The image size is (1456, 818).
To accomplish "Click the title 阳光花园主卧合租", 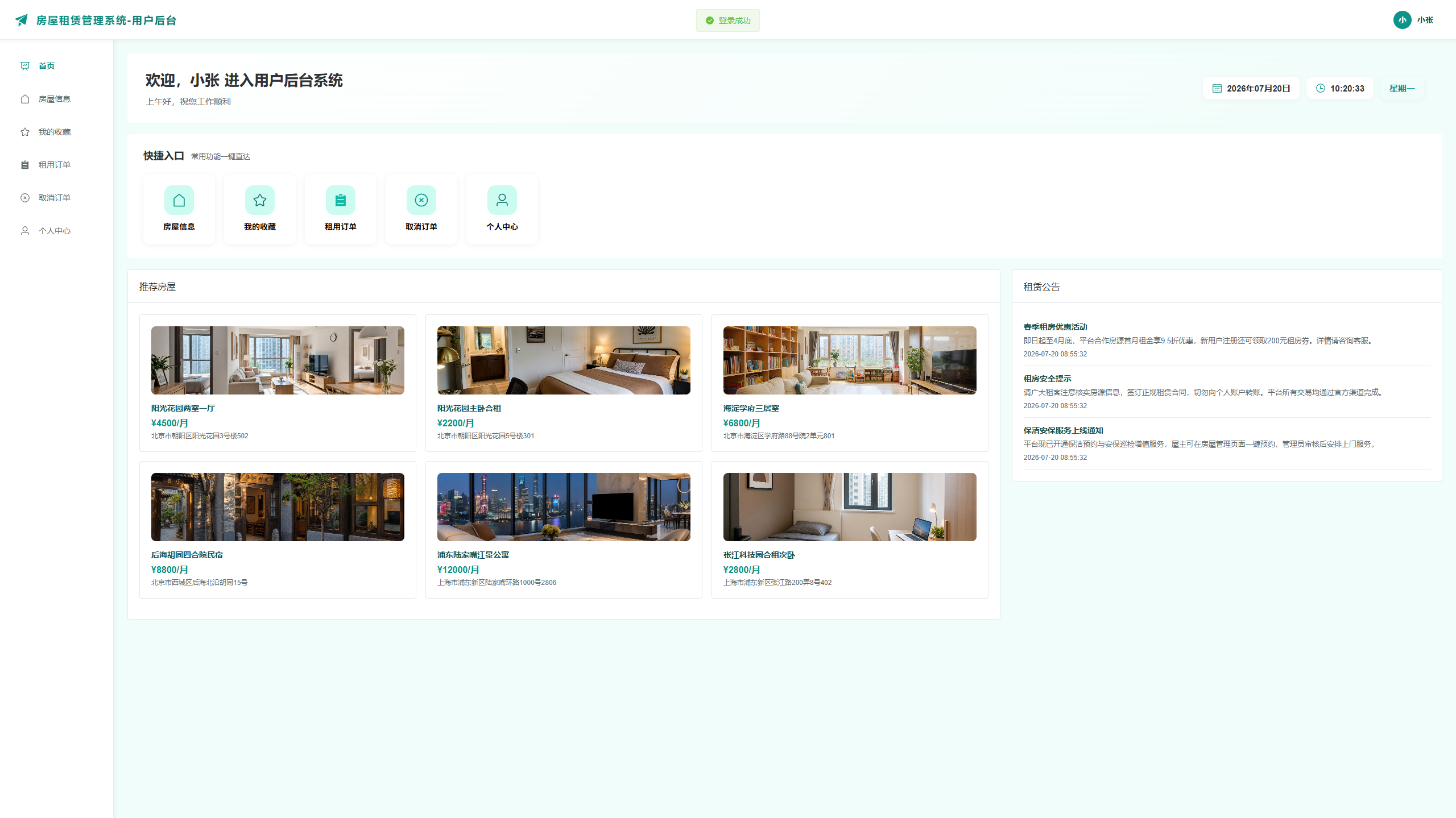I will tap(469, 408).
